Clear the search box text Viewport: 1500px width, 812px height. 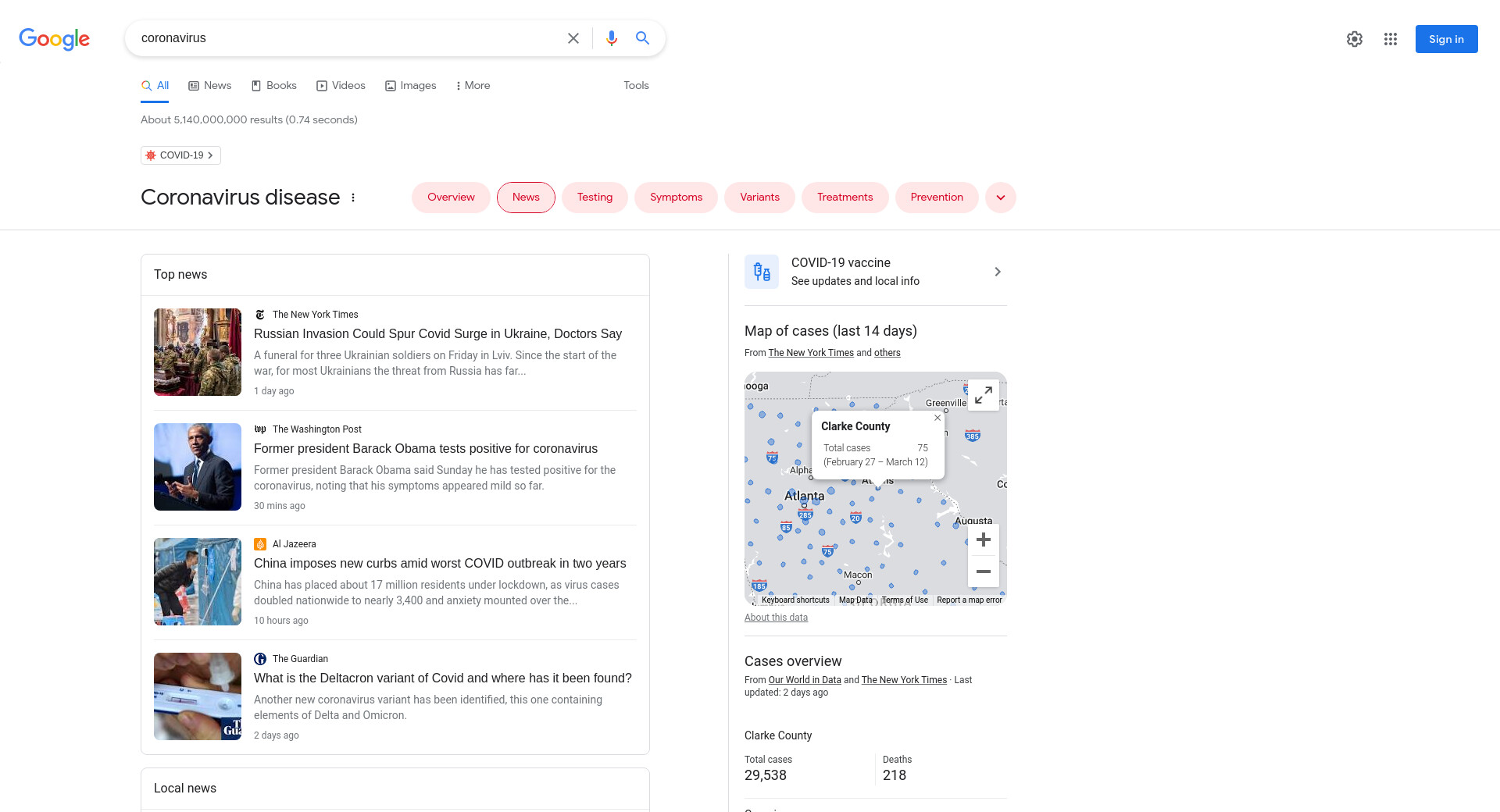pyautogui.click(x=573, y=38)
